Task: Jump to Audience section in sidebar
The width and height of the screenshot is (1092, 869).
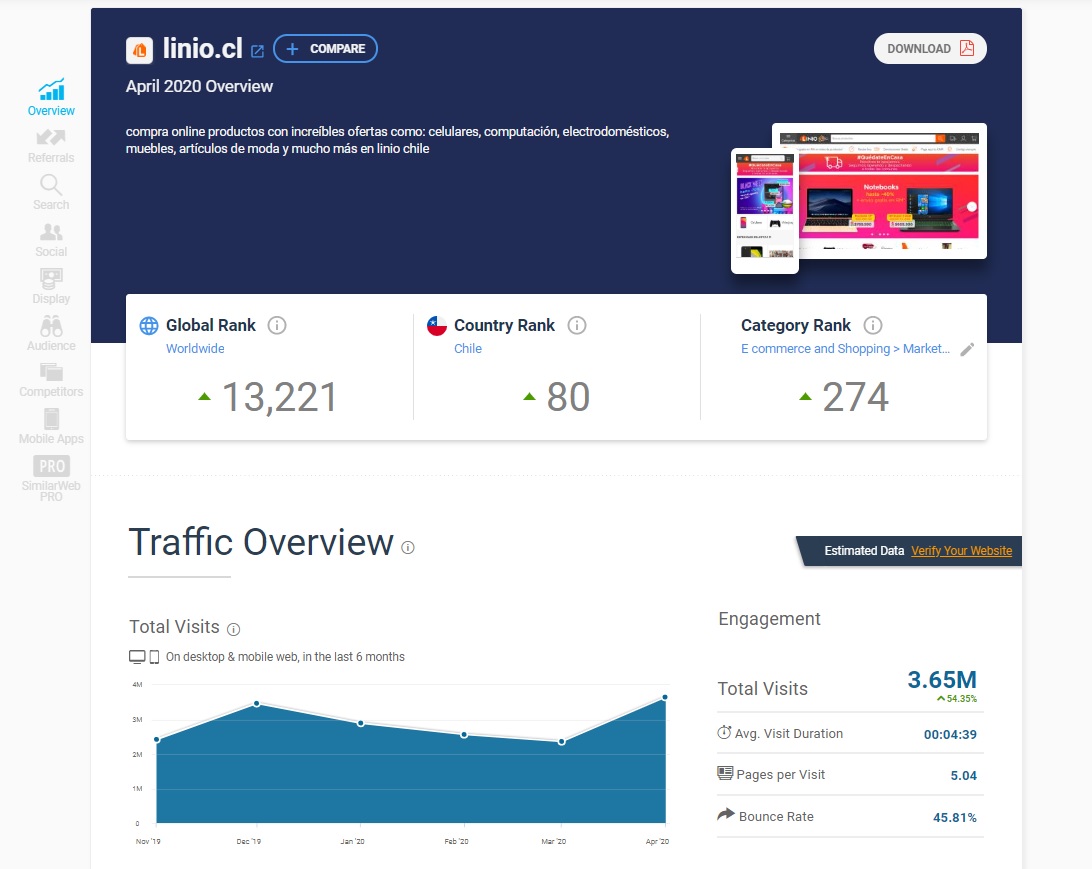Action: 51,333
